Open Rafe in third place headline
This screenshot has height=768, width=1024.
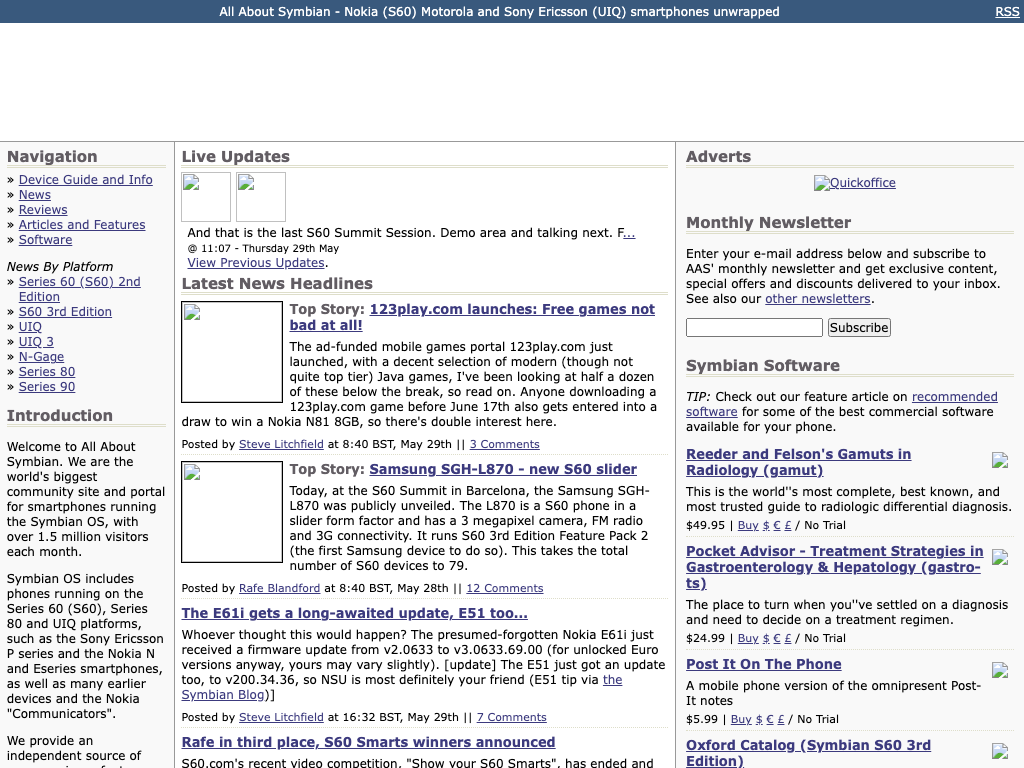[368, 743]
